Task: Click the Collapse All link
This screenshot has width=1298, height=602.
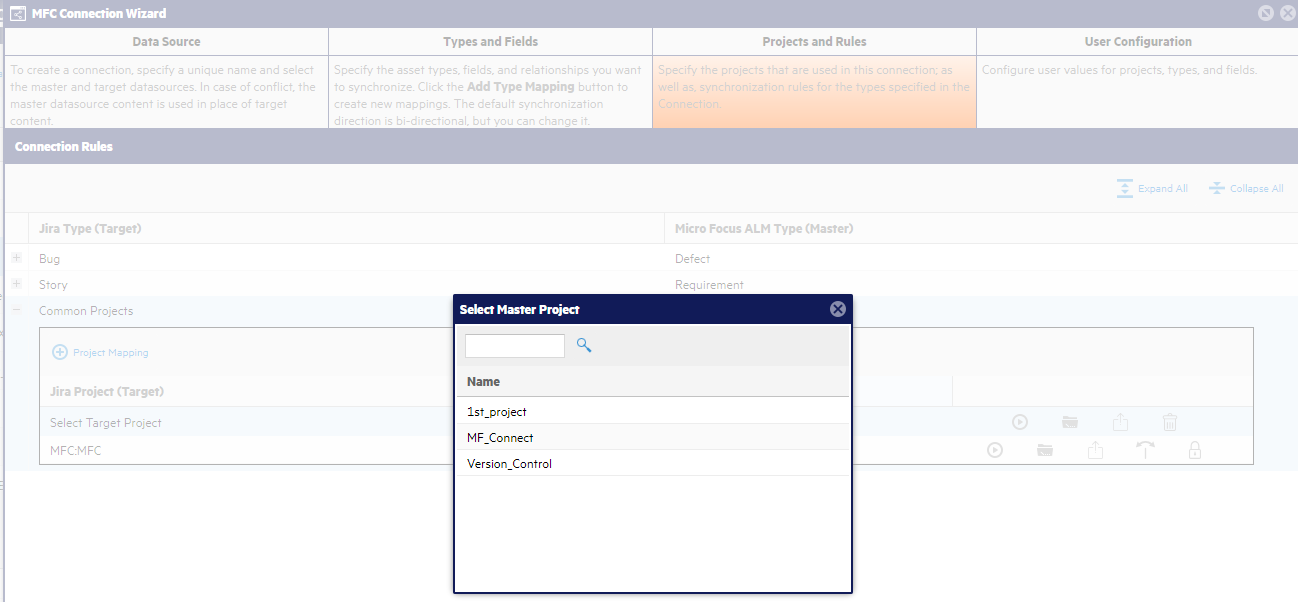Action: [x=1246, y=188]
